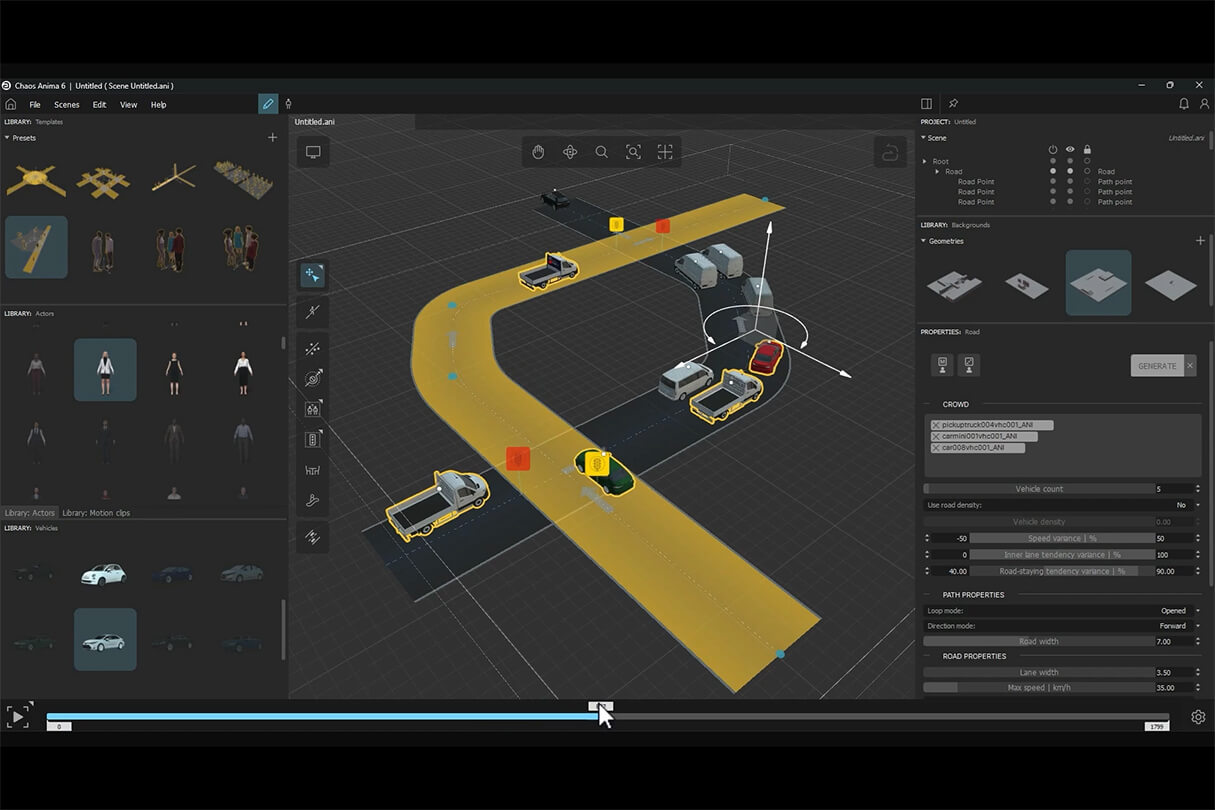
Task: Toggle visibility dot for the Road row
Action: 1070,172
